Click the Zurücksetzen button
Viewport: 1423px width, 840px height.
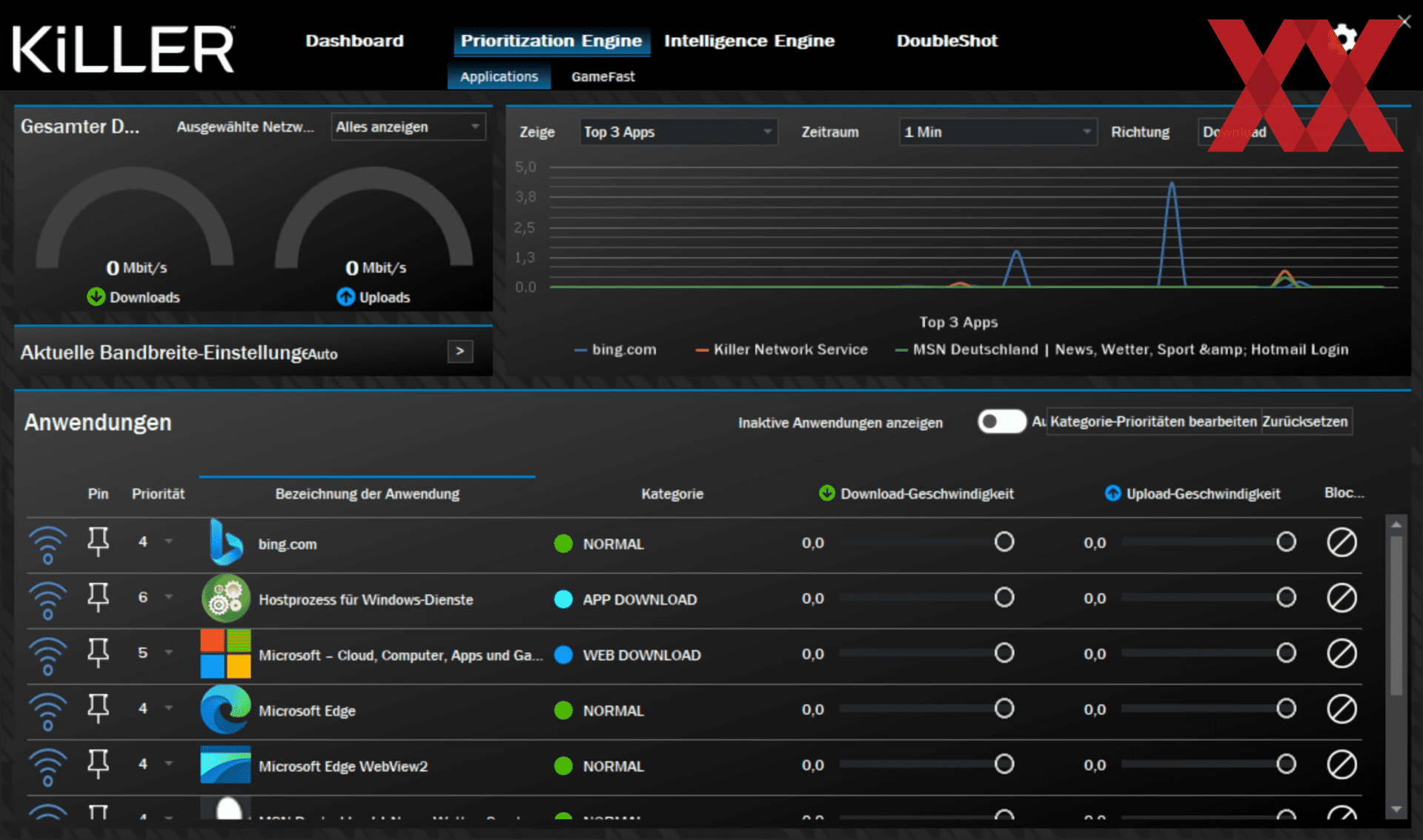click(1305, 421)
